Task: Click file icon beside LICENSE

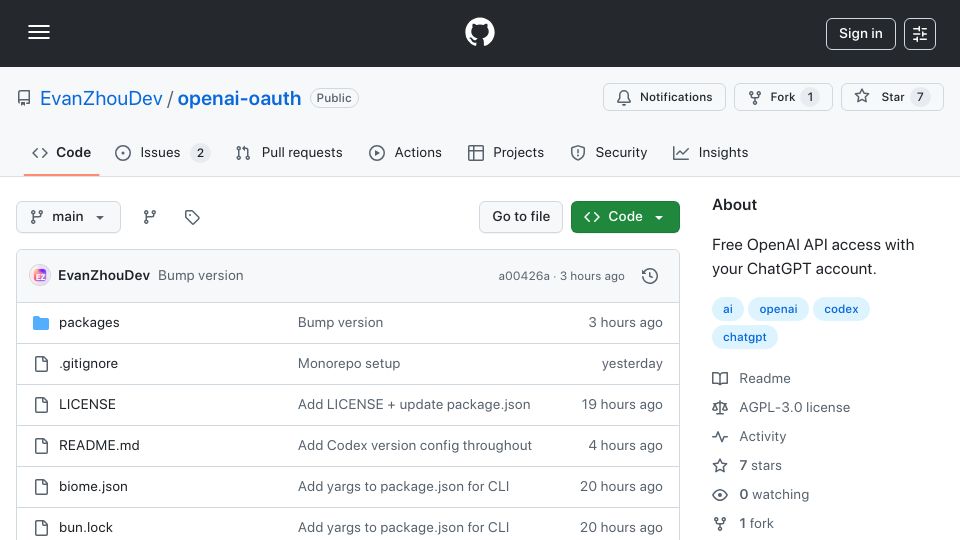Action: [41, 405]
